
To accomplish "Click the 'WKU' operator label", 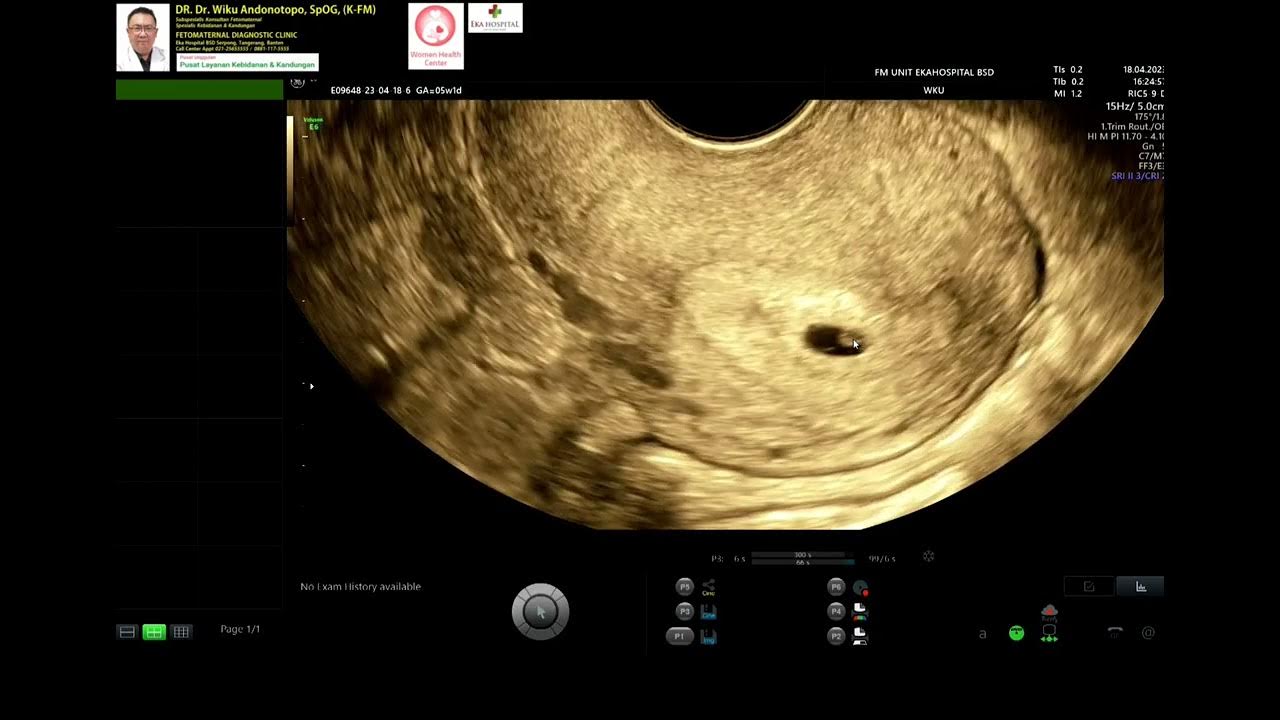I will [934, 90].
